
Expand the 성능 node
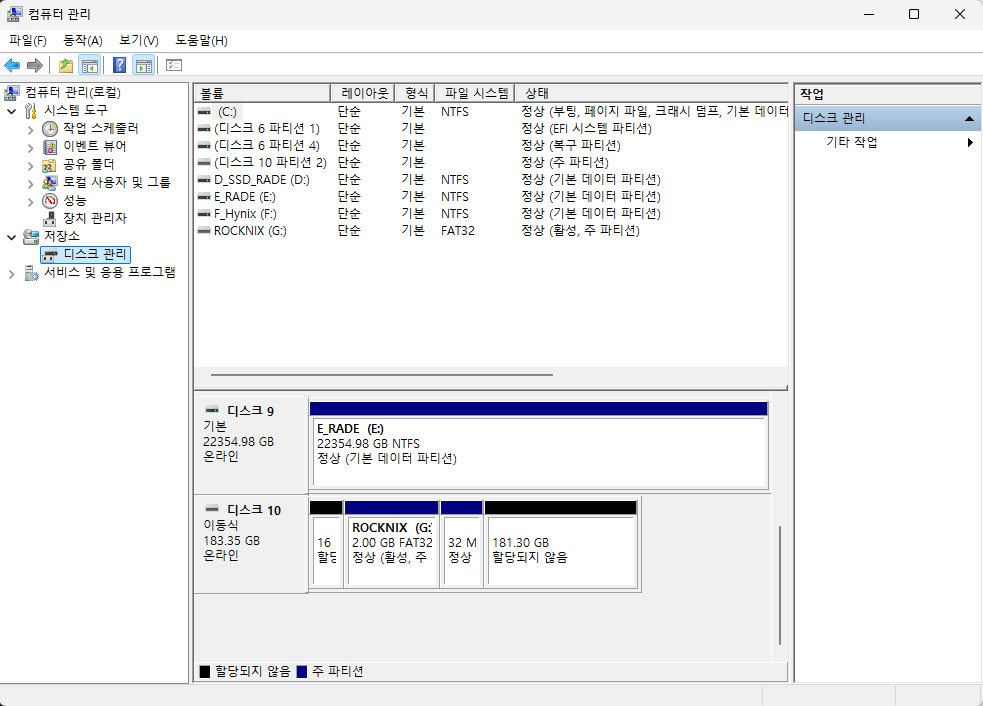tap(30, 201)
